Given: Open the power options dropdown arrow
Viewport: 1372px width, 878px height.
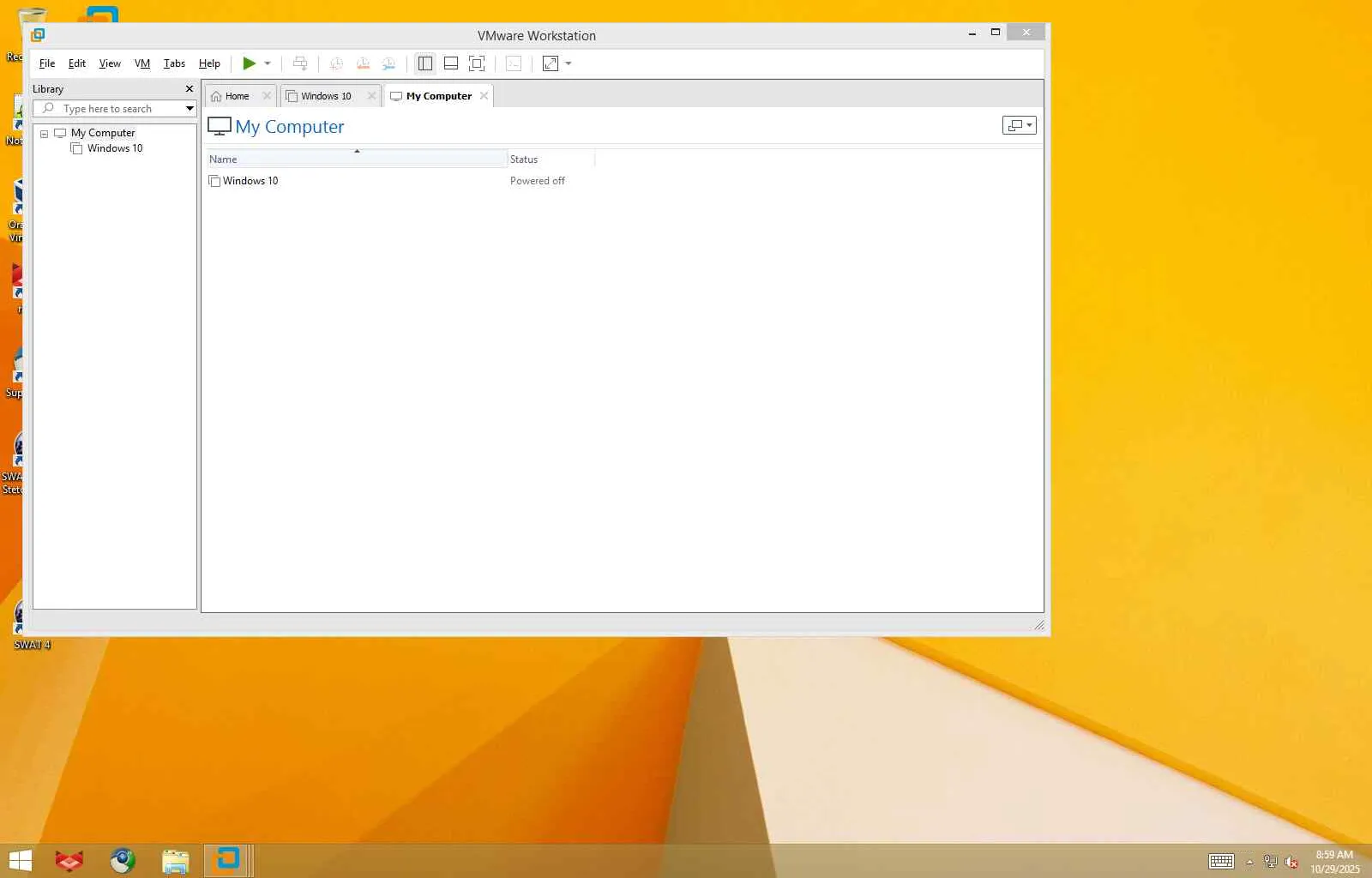Looking at the screenshot, I should point(268,63).
